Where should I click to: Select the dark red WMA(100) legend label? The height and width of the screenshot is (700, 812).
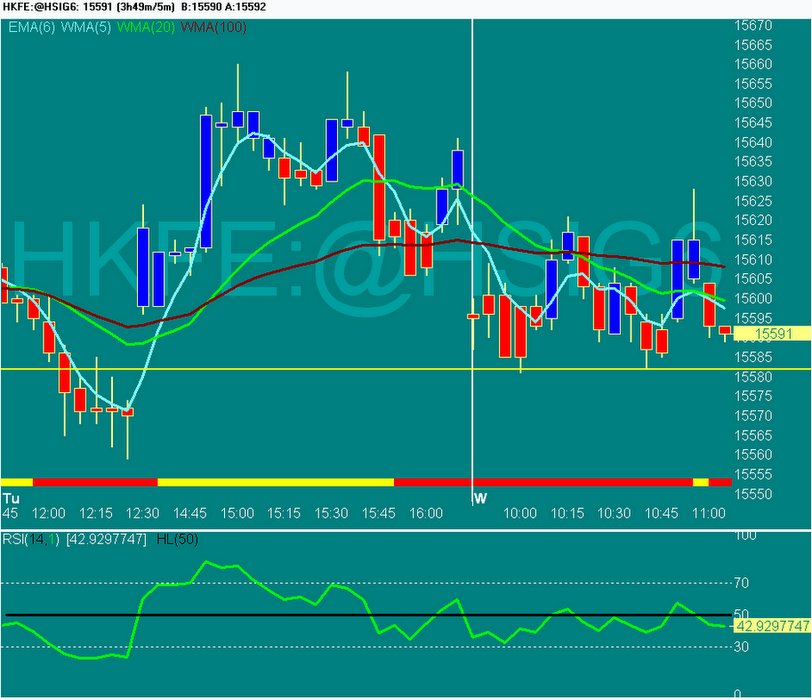(x=213, y=27)
